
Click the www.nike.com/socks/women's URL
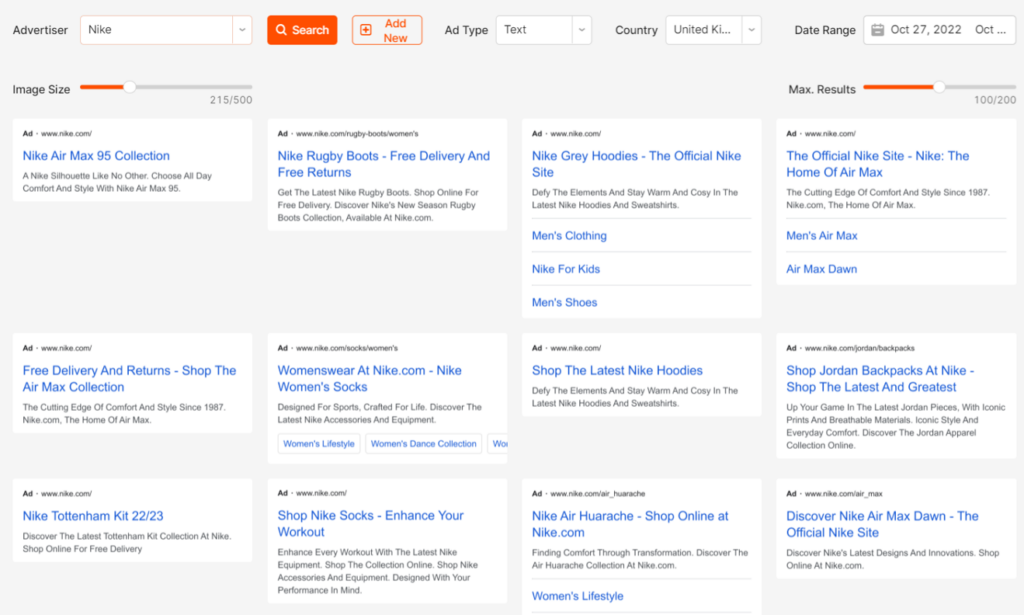click(x=346, y=348)
